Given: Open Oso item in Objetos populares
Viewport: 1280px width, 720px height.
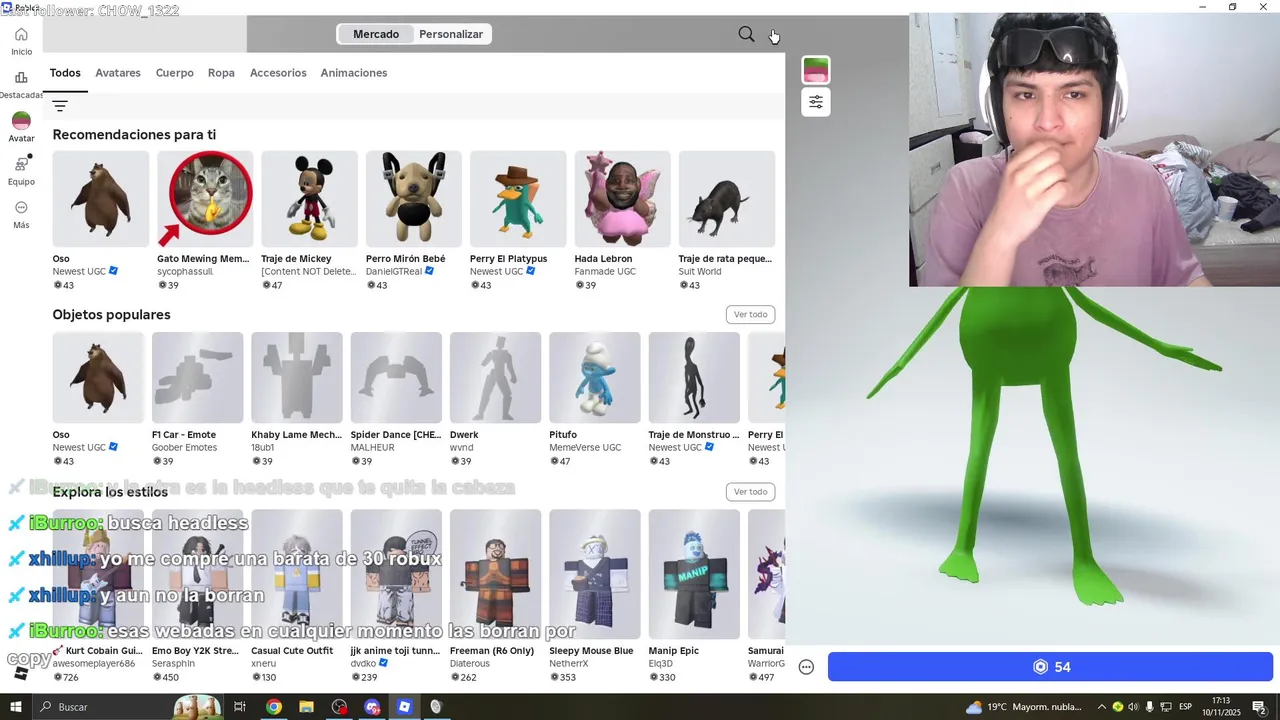Looking at the screenshot, I should click(x=98, y=377).
